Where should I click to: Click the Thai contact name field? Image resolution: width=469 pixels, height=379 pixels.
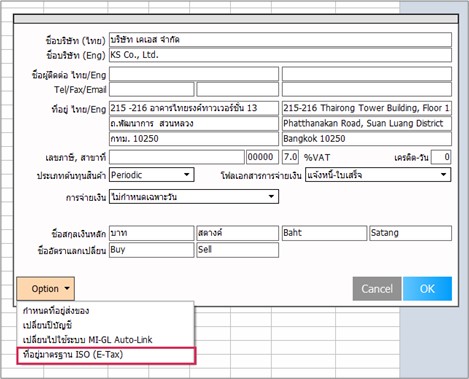[x=194, y=74]
